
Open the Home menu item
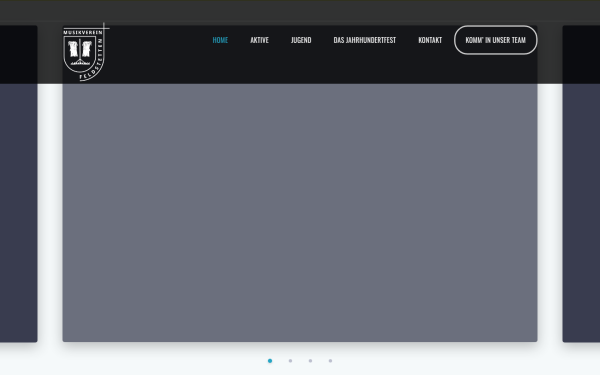(x=220, y=40)
